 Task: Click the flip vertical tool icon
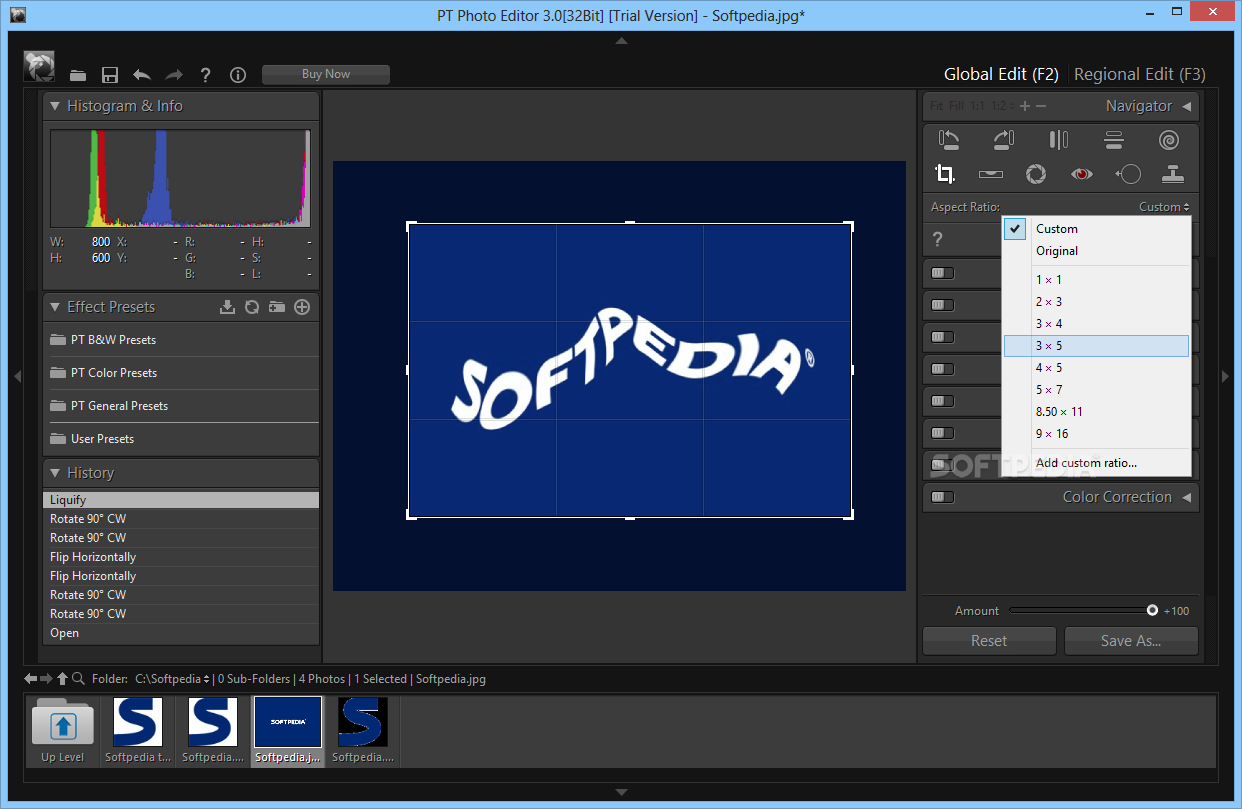tap(1114, 140)
